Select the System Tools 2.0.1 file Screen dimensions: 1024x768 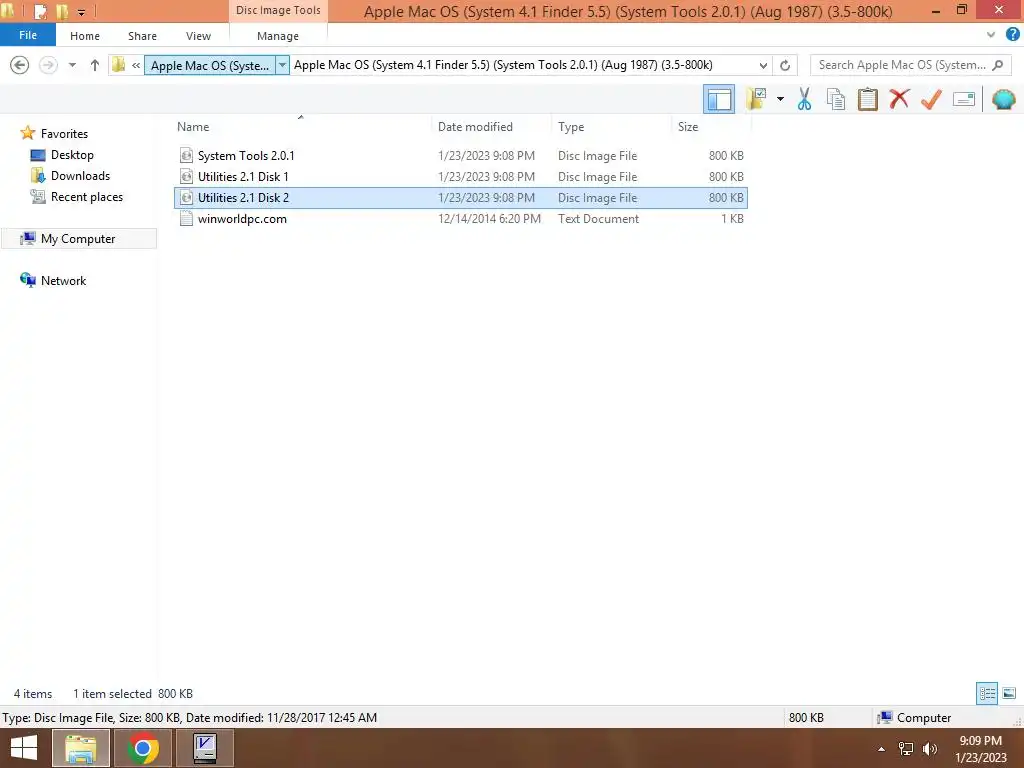pyautogui.click(x=460, y=155)
